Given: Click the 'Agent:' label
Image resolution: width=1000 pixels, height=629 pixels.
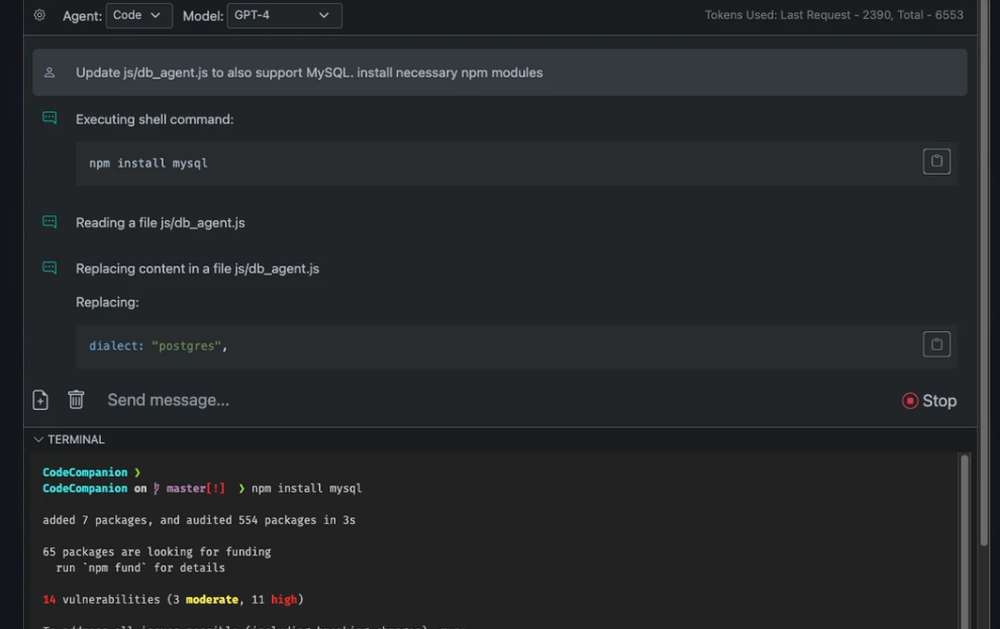Looking at the screenshot, I should tap(82, 16).
